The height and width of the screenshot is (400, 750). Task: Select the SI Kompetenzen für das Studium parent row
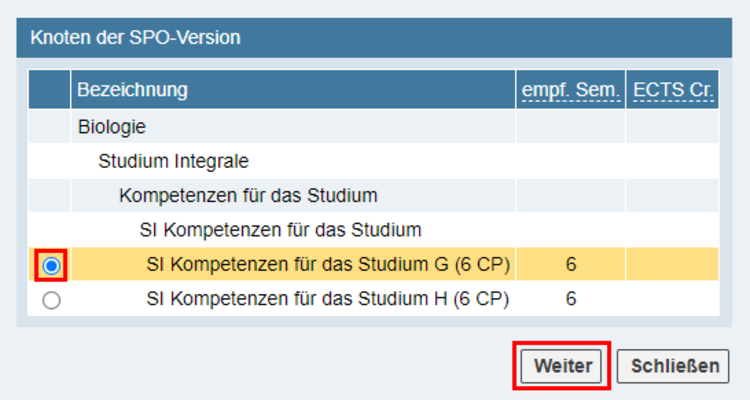(374, 230)
